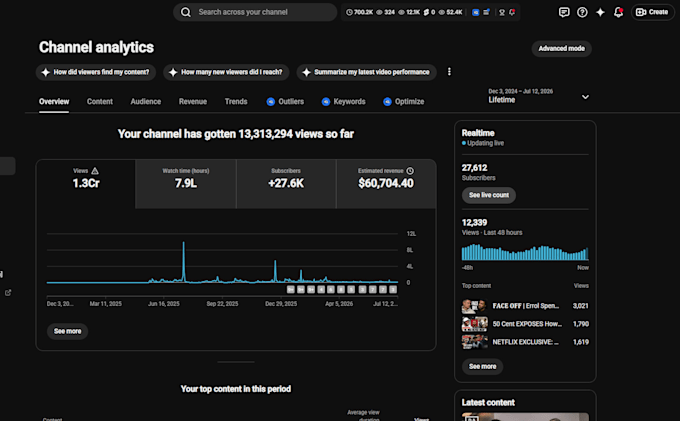Click the 27,612 subscribers count
This screenshot has height=421, width=680.
474,168
